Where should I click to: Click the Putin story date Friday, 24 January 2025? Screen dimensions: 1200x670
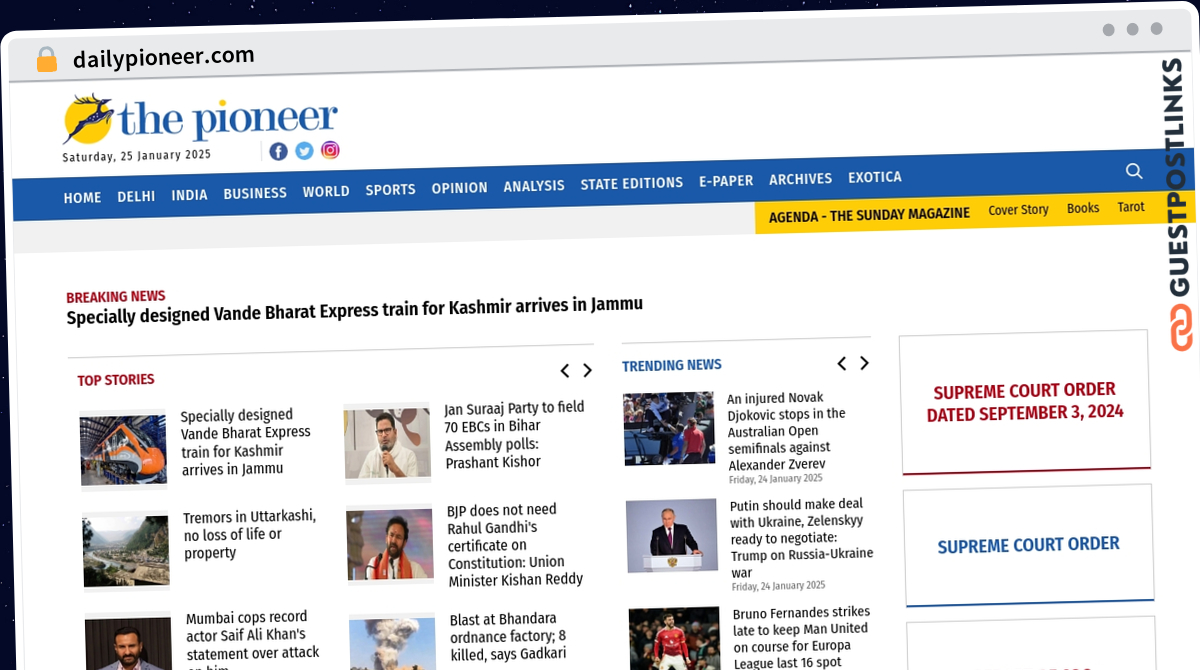pyautogui.click(x=778, y=586)
